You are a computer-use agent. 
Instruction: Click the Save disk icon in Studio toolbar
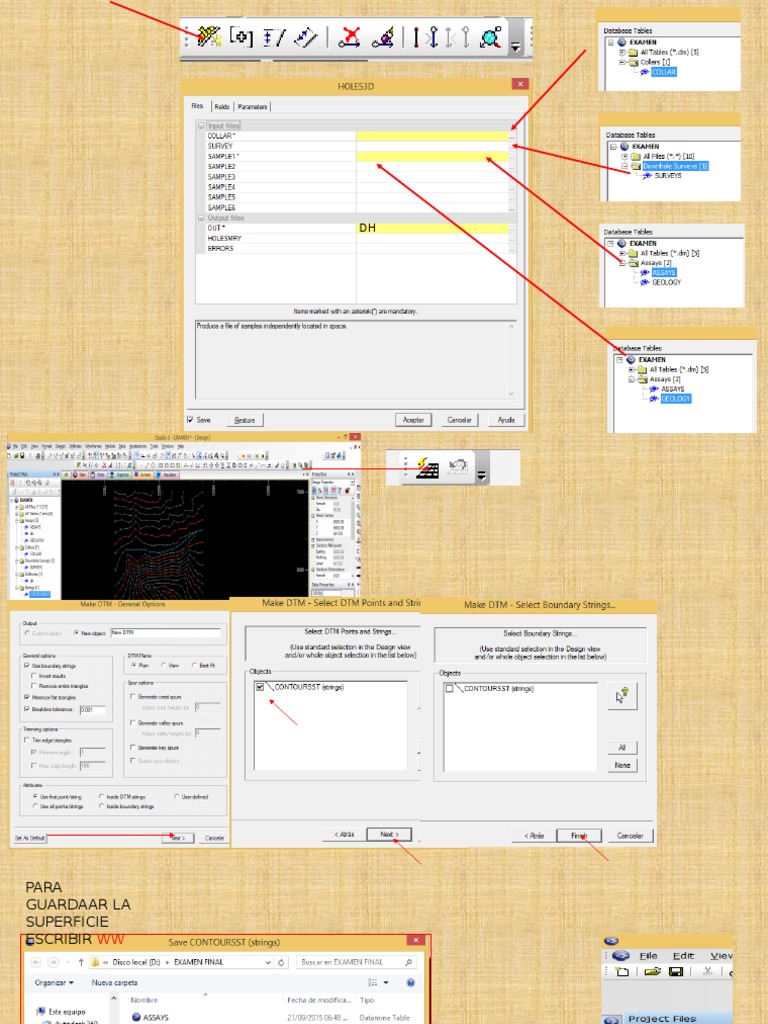pos(676,972)
